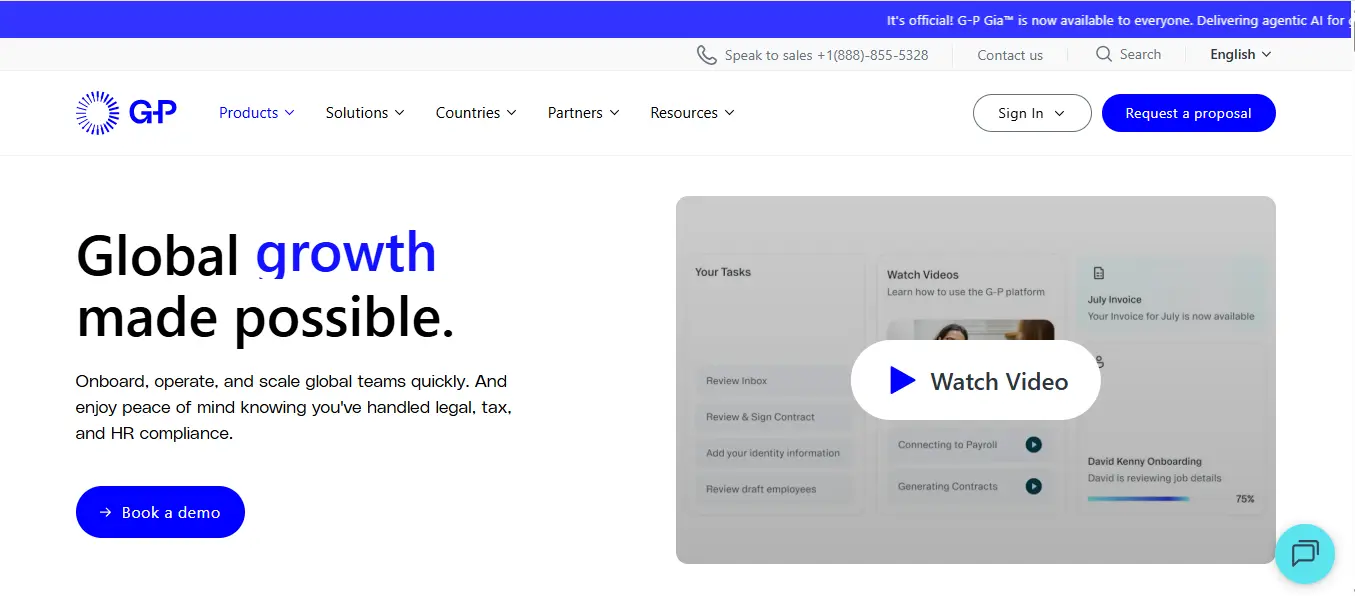Open the Countries menu

tap(476, 113)
